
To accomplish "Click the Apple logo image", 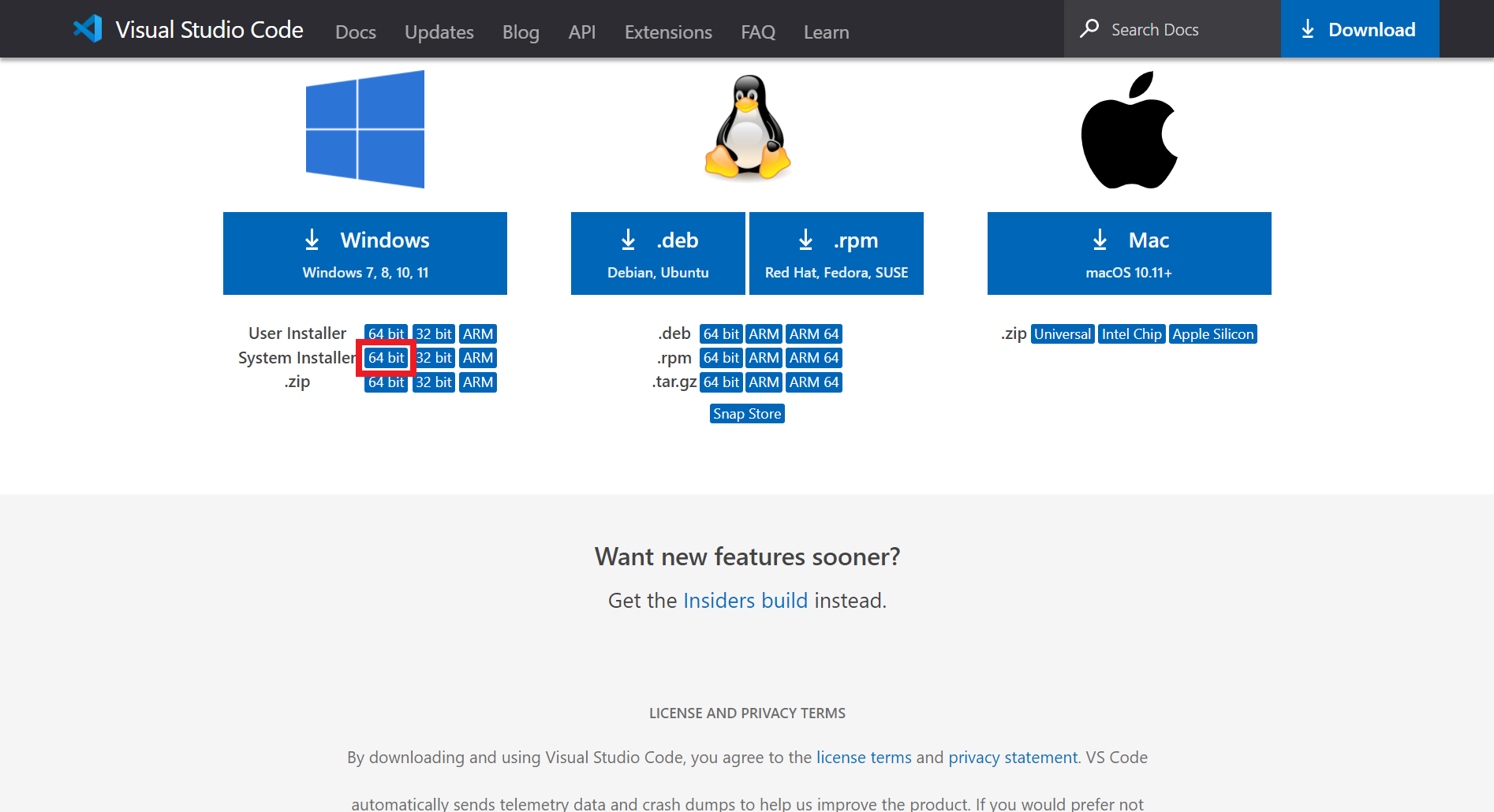I will (x=1129, y=130).
